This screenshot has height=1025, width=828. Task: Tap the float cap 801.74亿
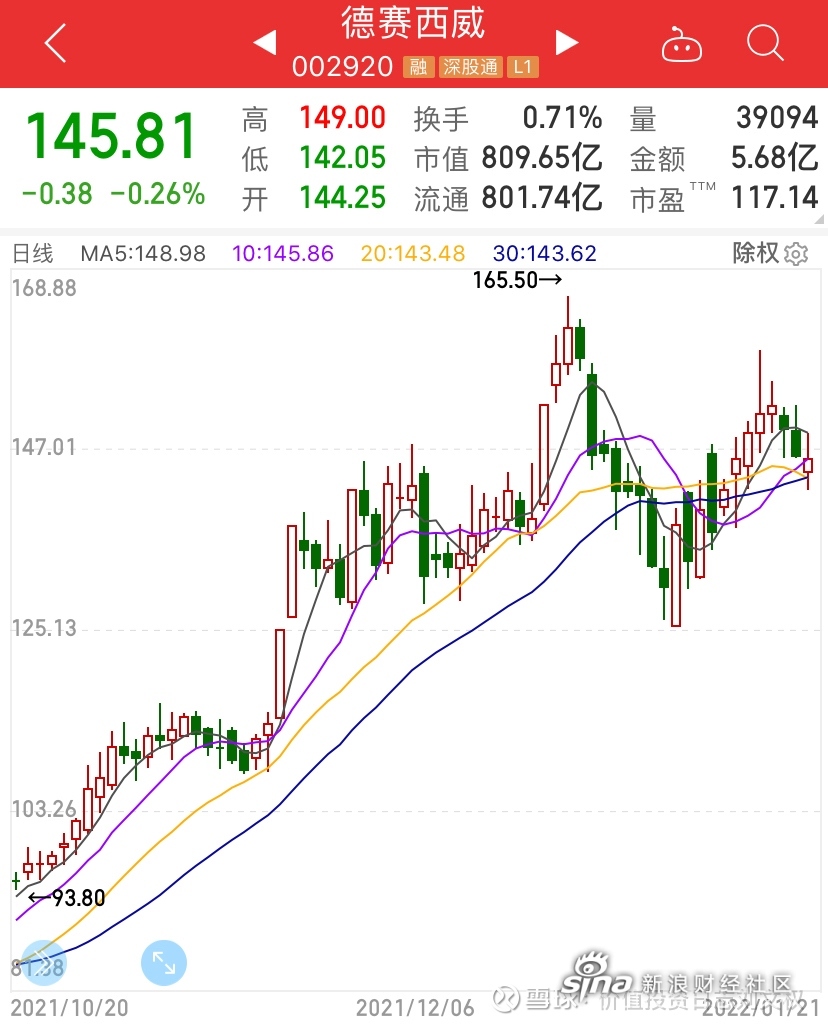tap(542, 197)
